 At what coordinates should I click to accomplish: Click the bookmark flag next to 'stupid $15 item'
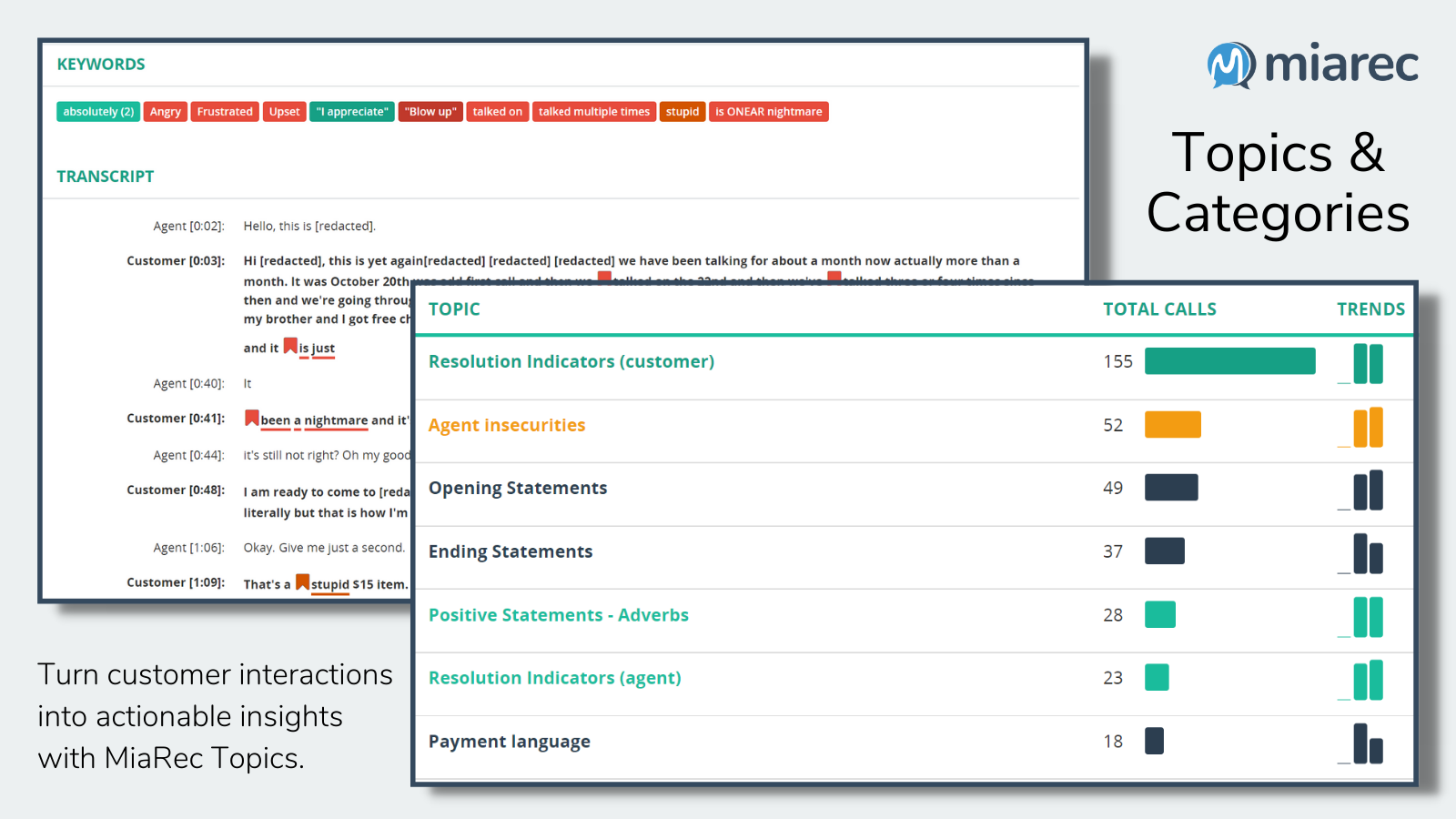point(302,581)
